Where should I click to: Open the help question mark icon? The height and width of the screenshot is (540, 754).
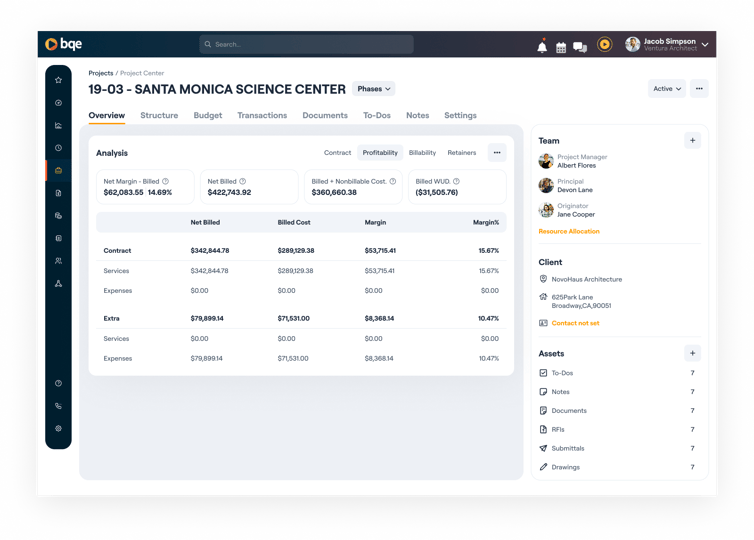[58, 383]
